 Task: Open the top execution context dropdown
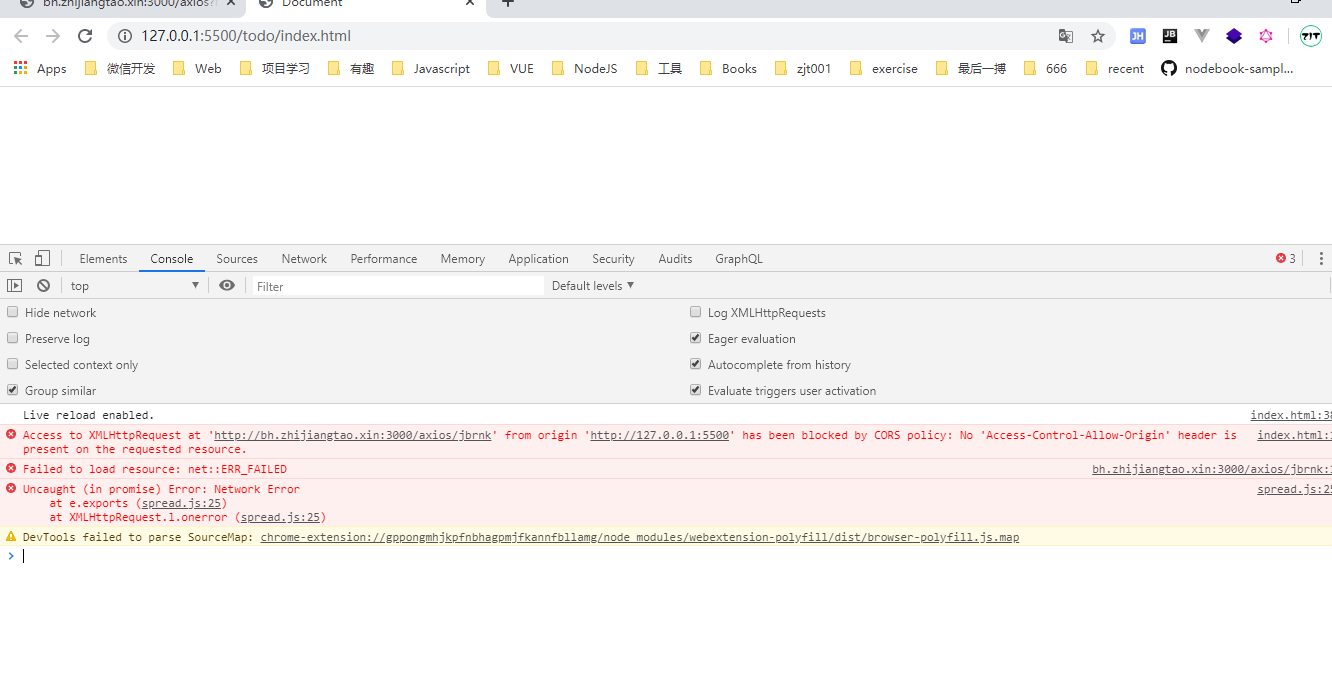(x=135, y=286)
